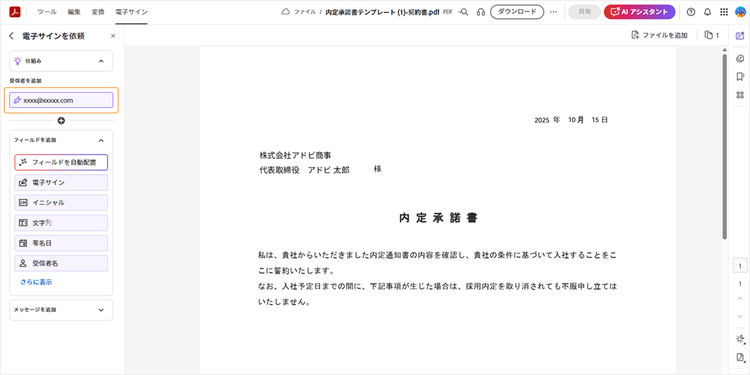Screen dimensions: 750x375
Task: Select the 受信者名 field
Action: [x=61, y=263]
